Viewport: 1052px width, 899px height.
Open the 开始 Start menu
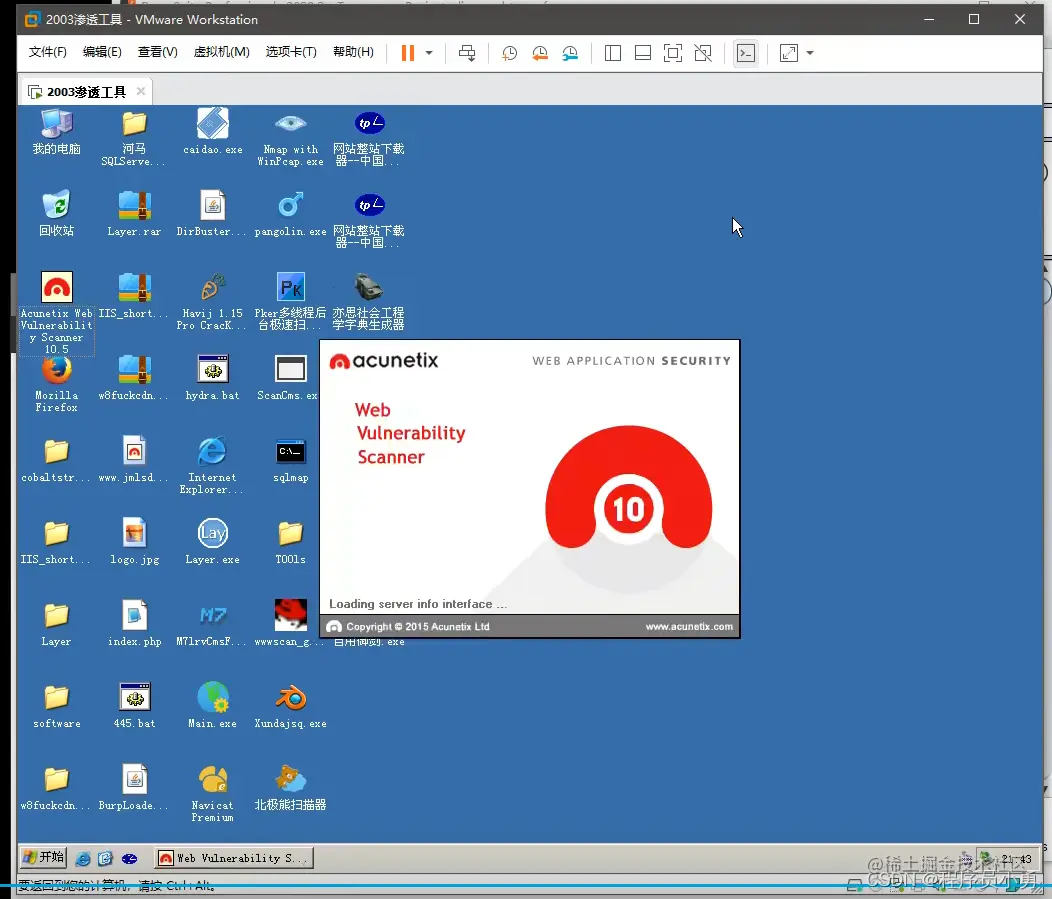[x=44, y=857]
